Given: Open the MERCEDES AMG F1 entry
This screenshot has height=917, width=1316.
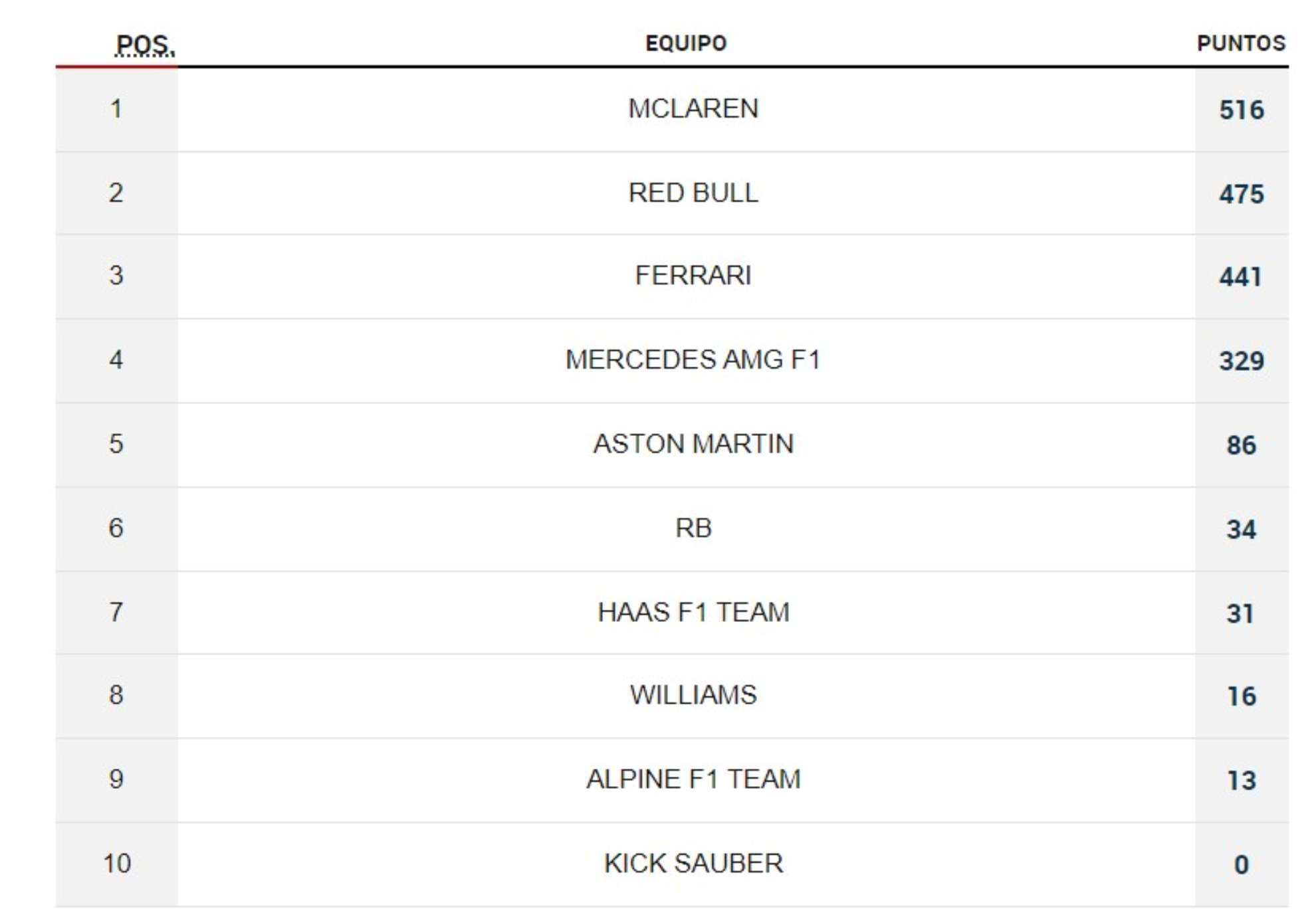Looking at the screenshot, I should (x=693, y=359).
